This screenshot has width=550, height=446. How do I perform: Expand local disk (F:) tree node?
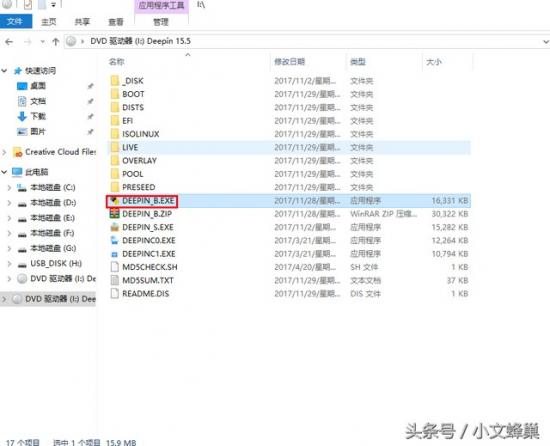pyautogui.click(x=9, y=234)
